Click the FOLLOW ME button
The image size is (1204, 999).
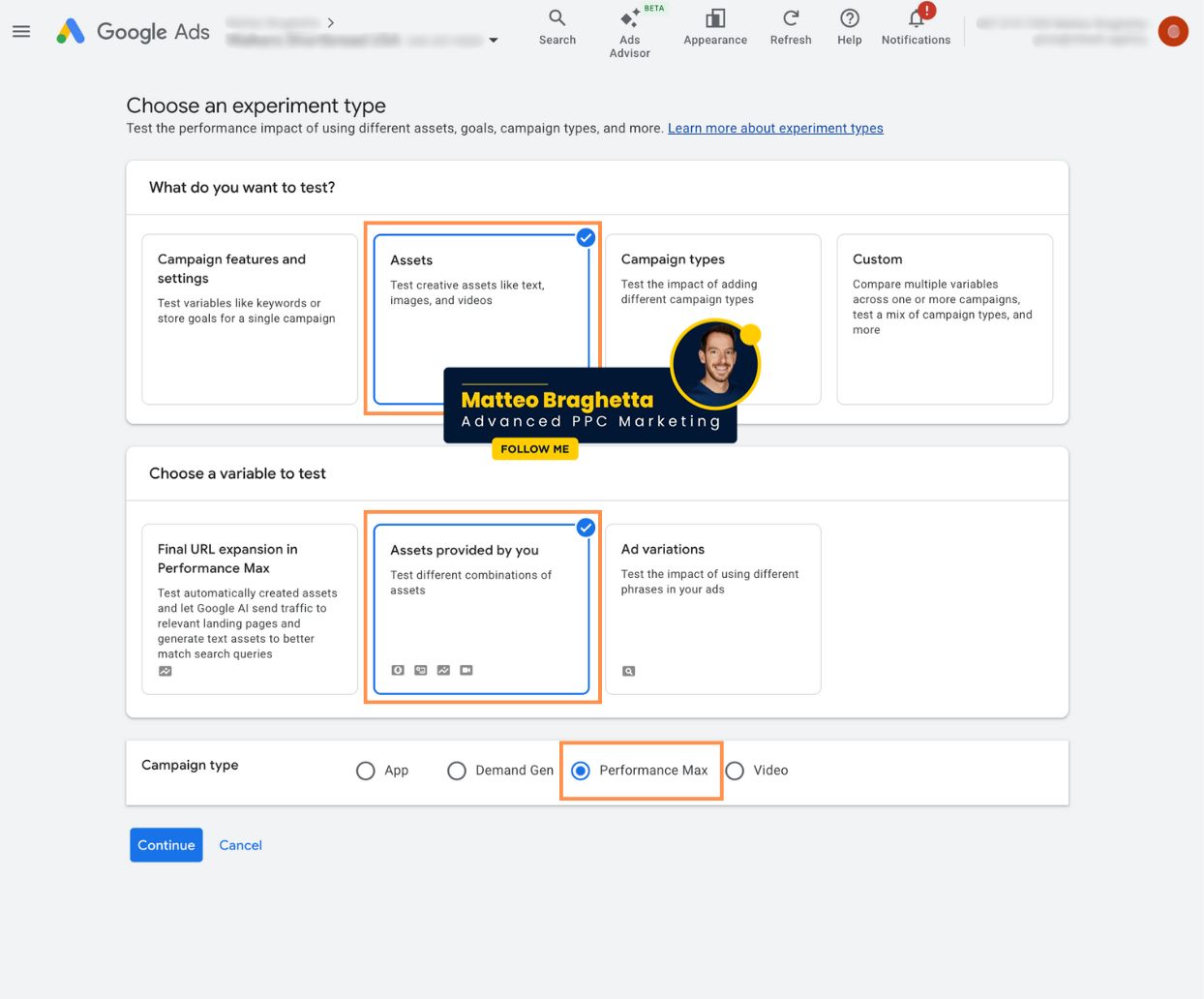click(534, 448)
